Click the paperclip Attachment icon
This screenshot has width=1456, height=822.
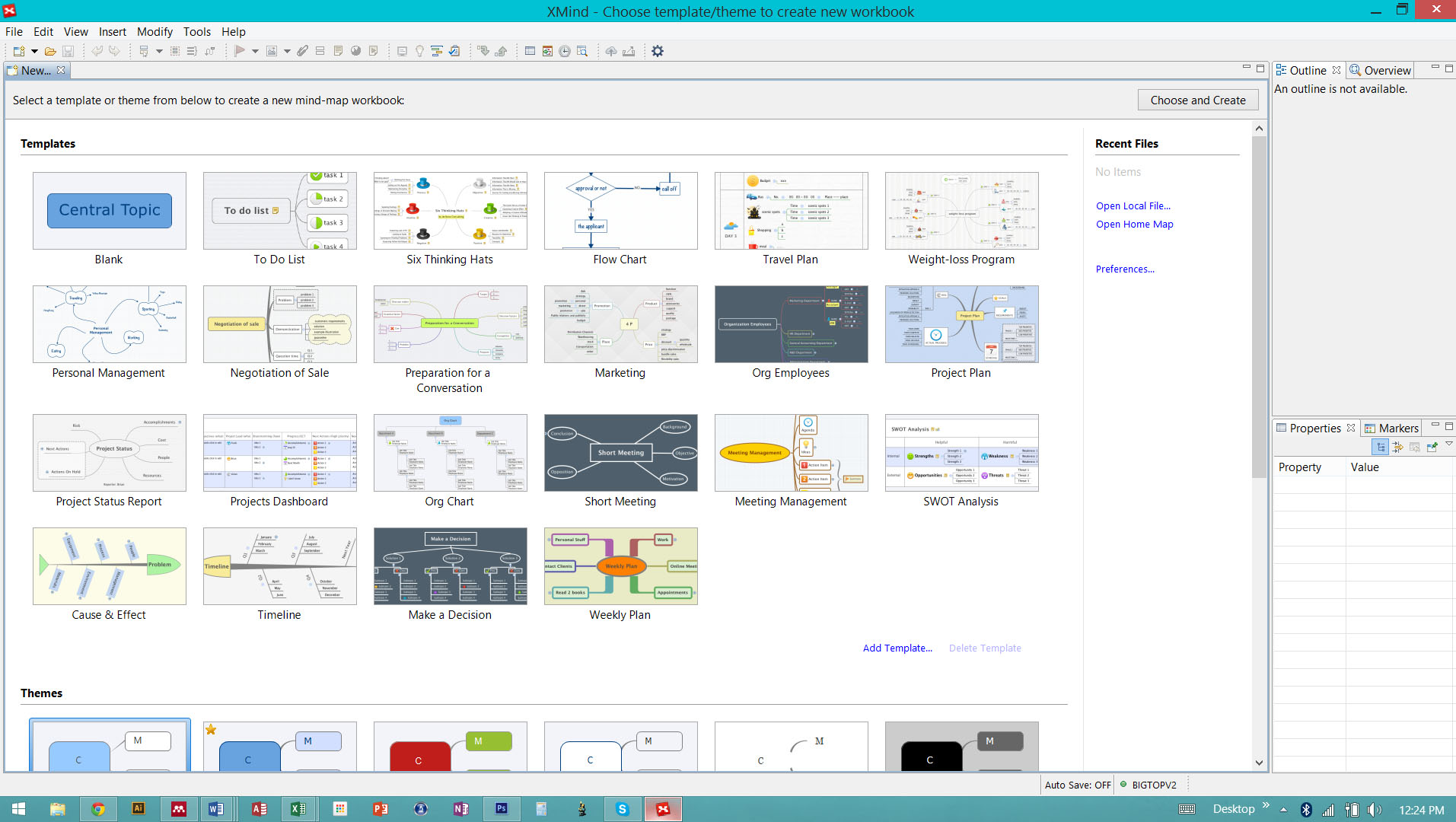pos(303,51)
